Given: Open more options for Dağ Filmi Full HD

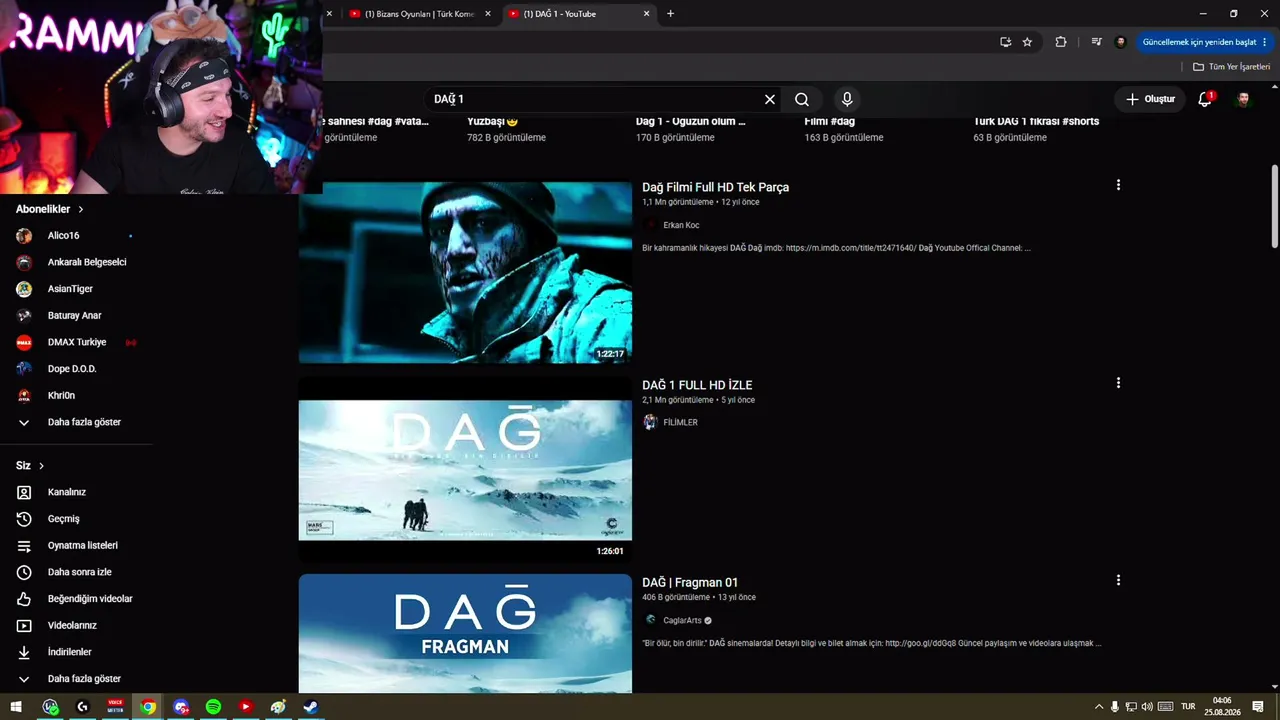Looking at the screenshot, I should (x=1118, y=185).
